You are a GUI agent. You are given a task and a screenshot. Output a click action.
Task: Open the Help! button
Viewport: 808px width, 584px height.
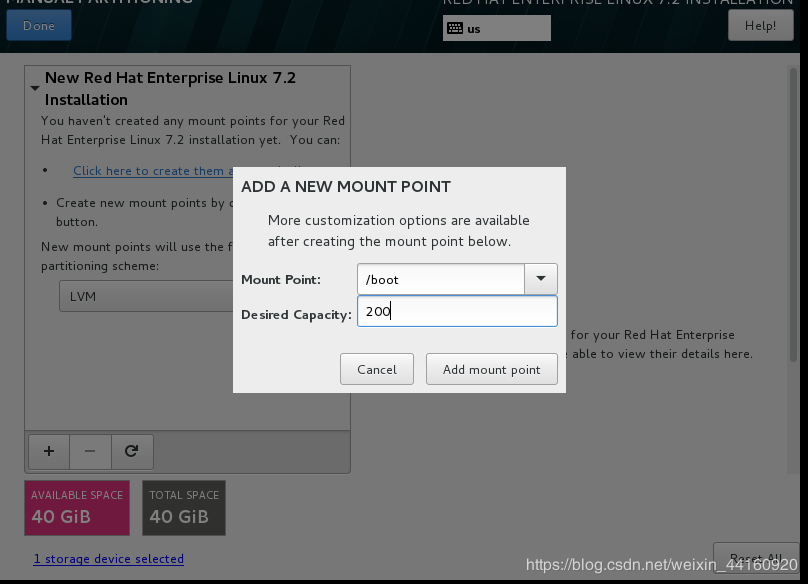[761, 25]
